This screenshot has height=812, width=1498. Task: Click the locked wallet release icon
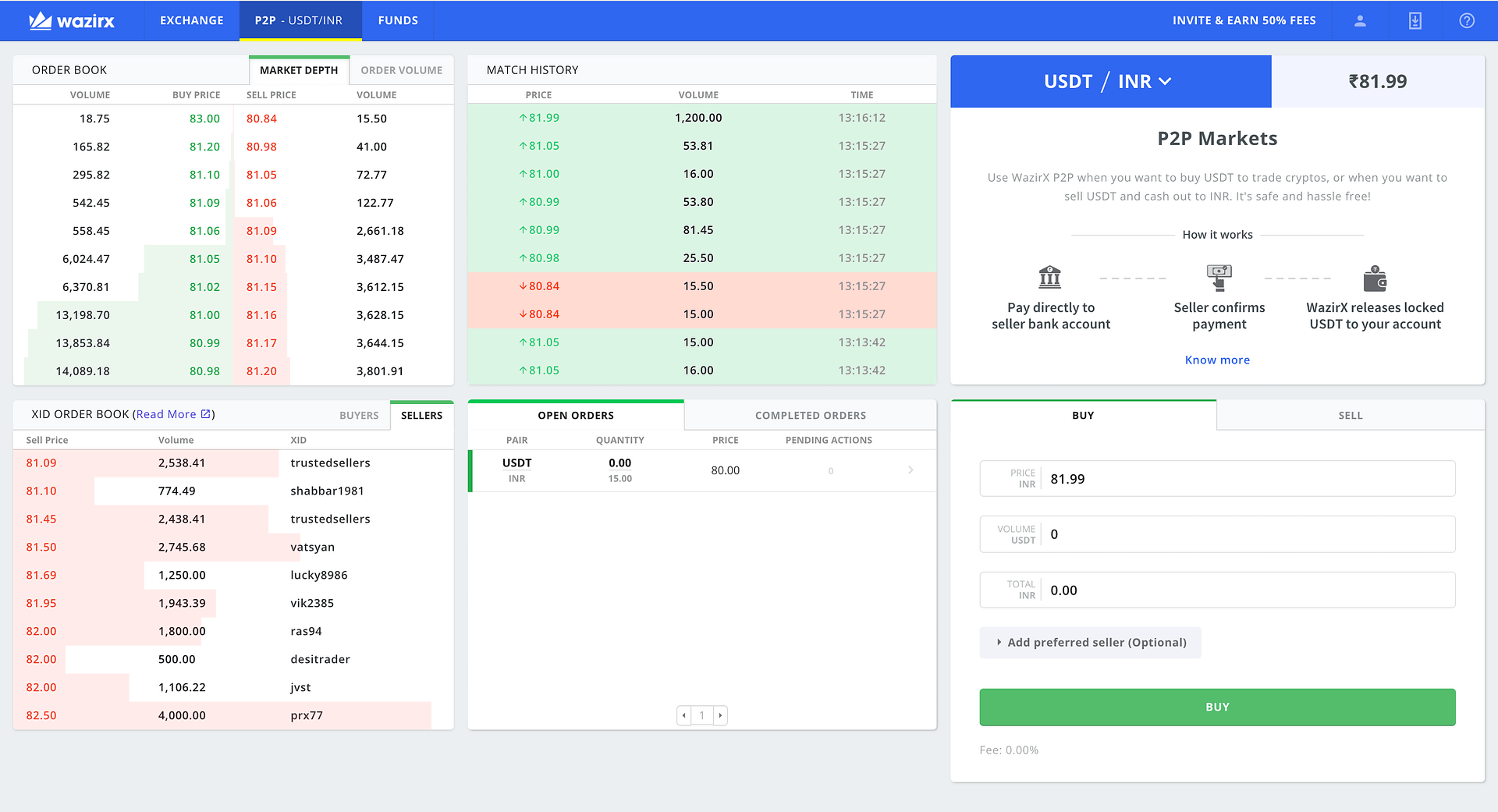click(x=1375, y=278)
